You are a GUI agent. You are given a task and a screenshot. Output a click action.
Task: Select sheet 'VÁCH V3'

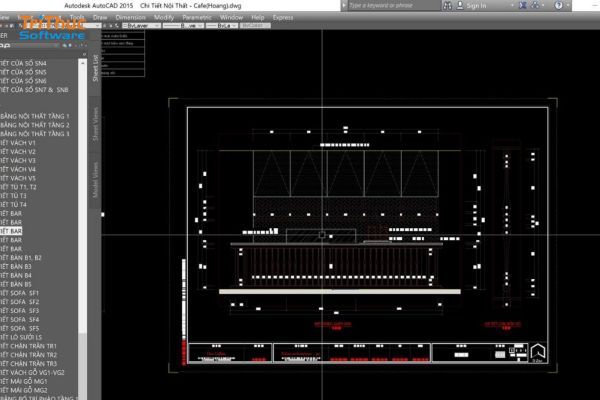coord(18,160)
